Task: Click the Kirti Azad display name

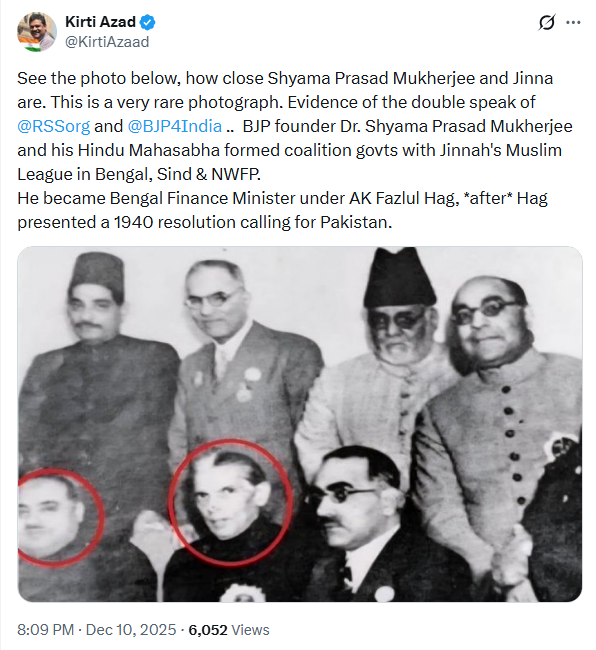Action: (x=100, y=22)
